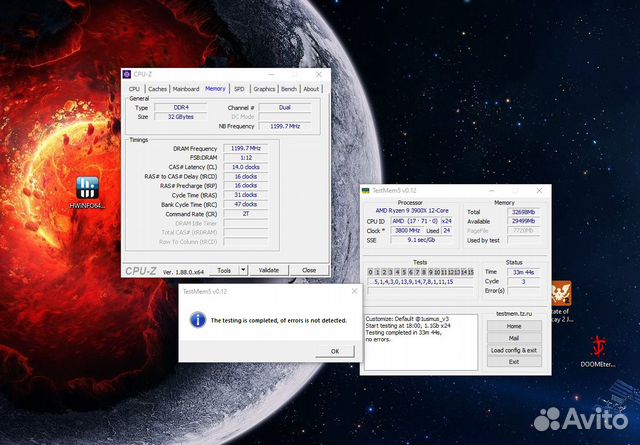Click the TestMem5 log text area
The width and height of the screenshot is (640, 445).
[421, 342]
